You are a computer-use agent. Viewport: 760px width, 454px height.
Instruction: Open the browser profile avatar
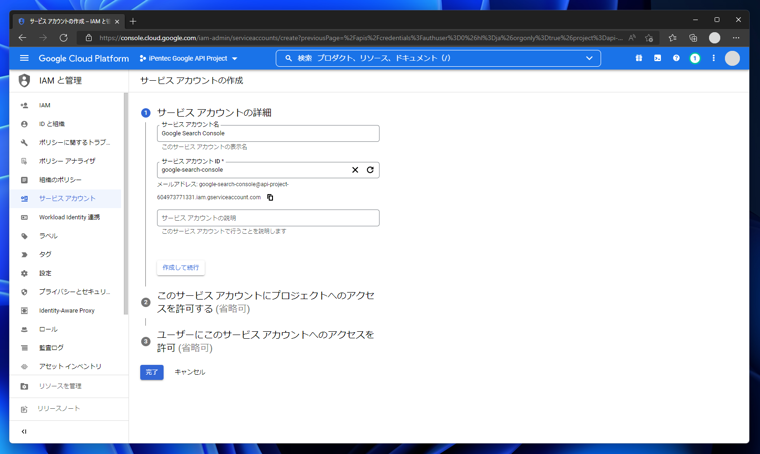[x=714, y=38]
